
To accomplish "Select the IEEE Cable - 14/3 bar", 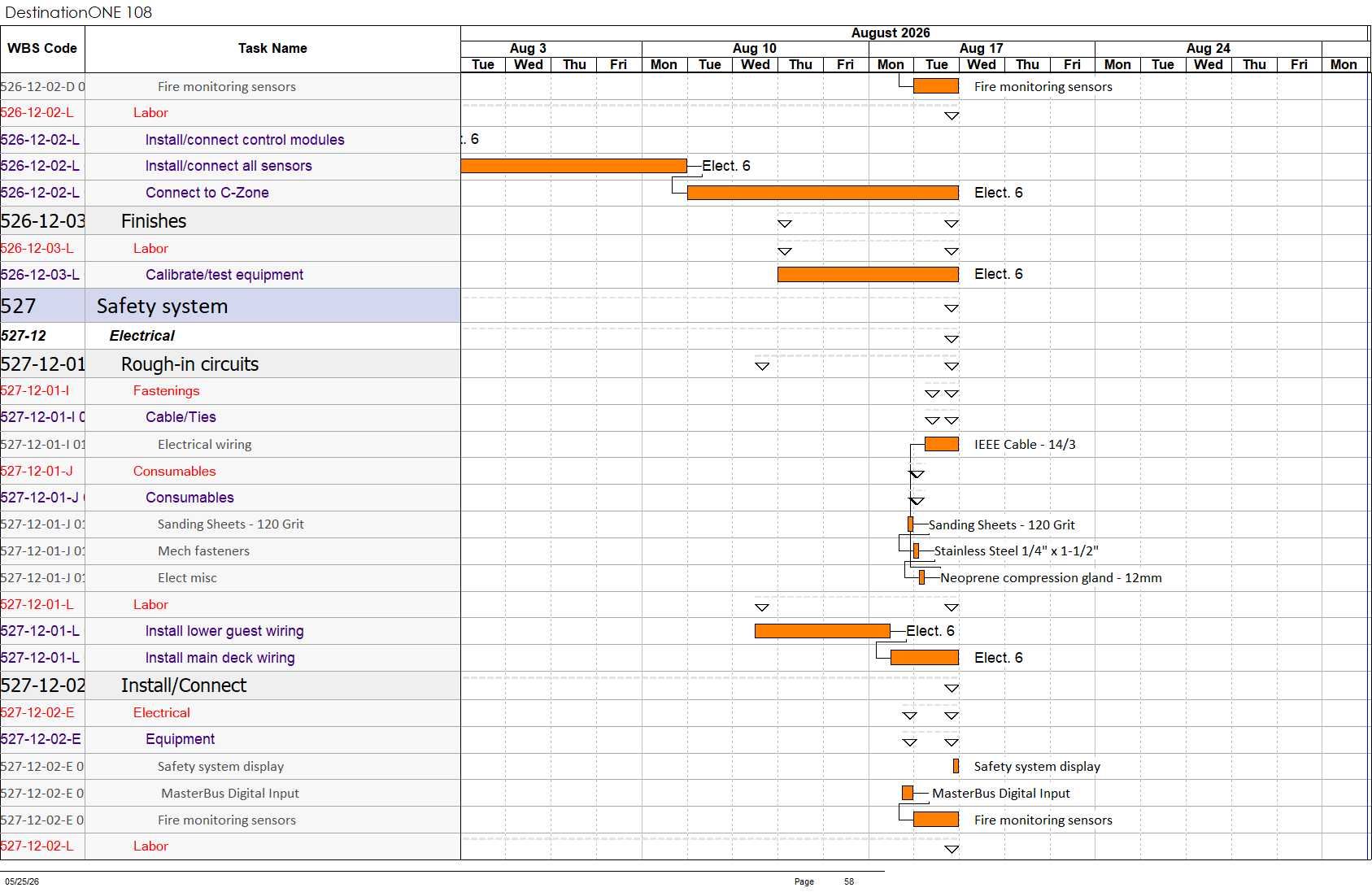I will click(x=942, y=444).
